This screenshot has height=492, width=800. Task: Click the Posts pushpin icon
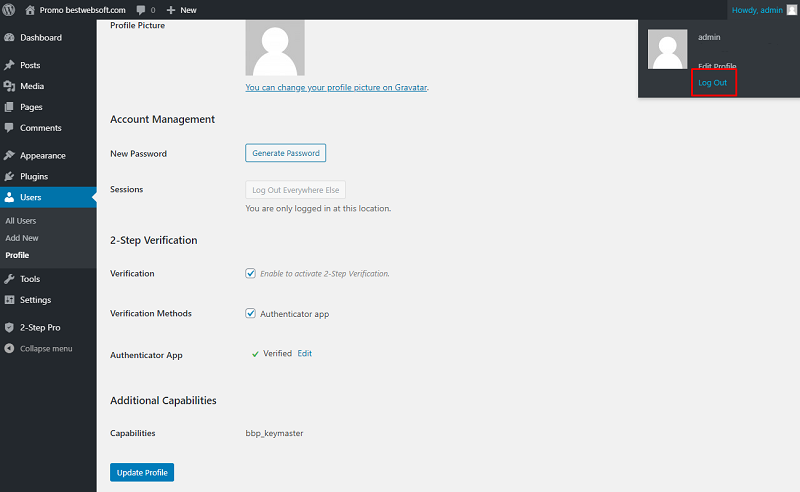click(9, 65)
